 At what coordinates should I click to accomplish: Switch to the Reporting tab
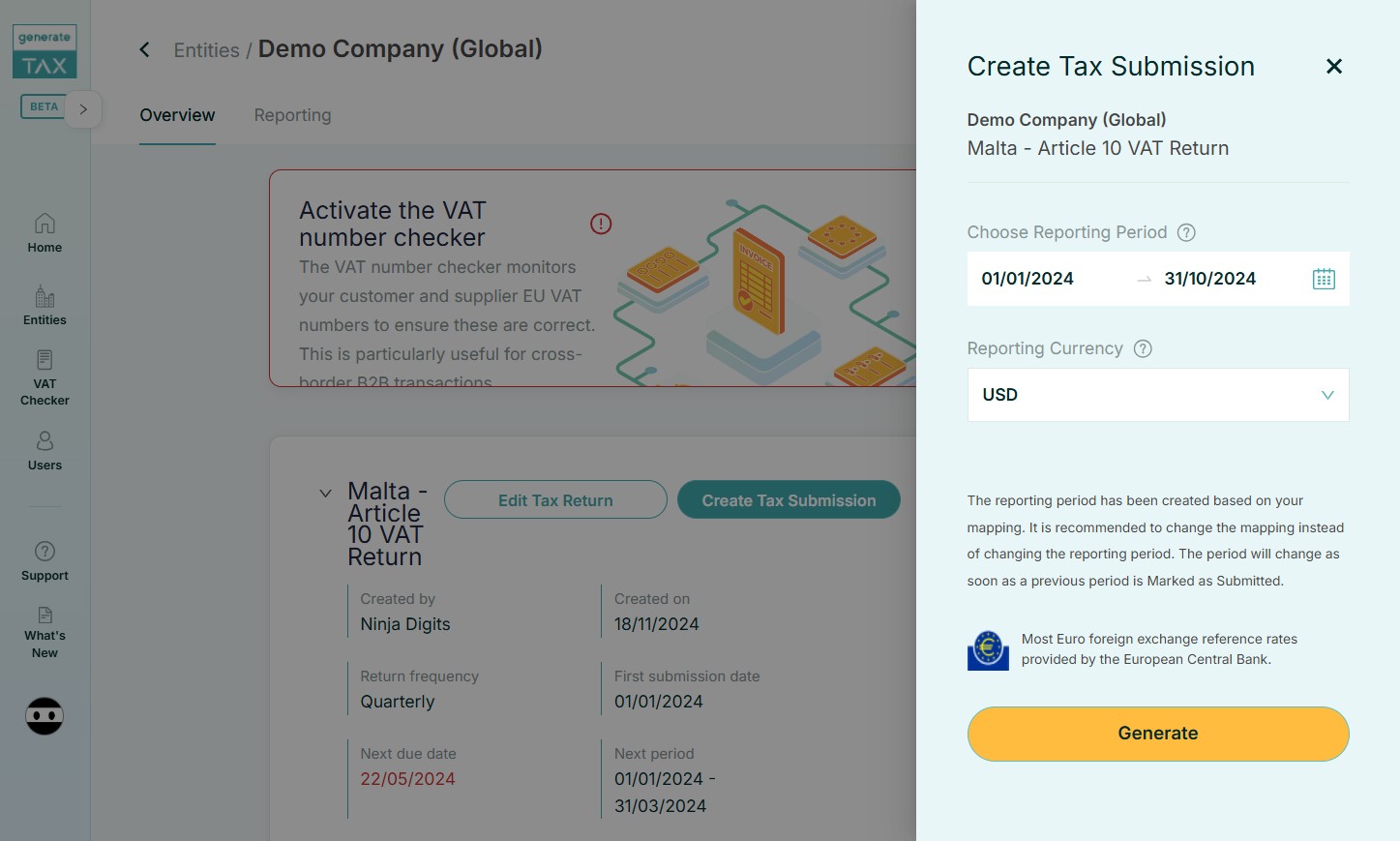pyautogui.click(x=292, y=115)
